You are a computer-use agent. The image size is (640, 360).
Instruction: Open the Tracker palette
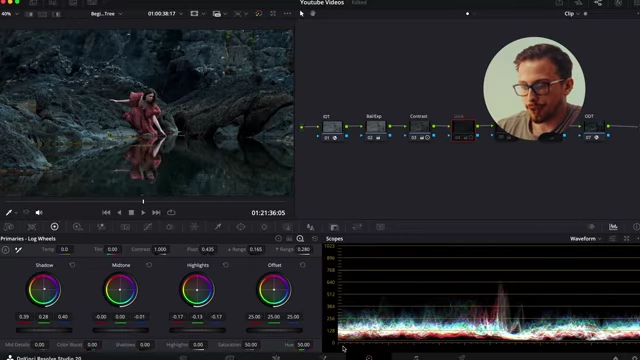(264, 227)
